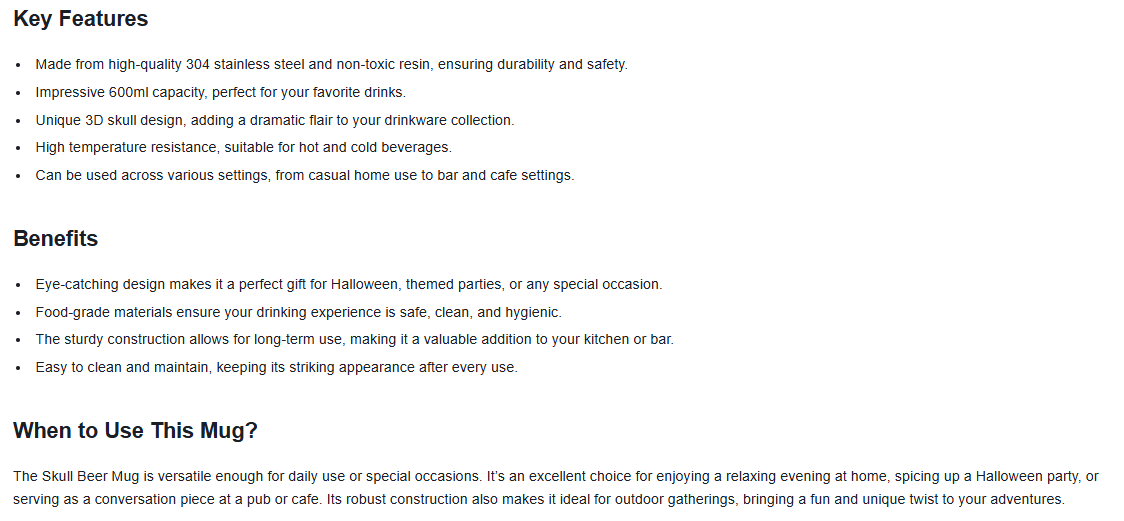The width and height of the screenshot is (1124, 521).
Task: Click the "When to Use This Mug?" heading
Action: click(x=135, y=431)
